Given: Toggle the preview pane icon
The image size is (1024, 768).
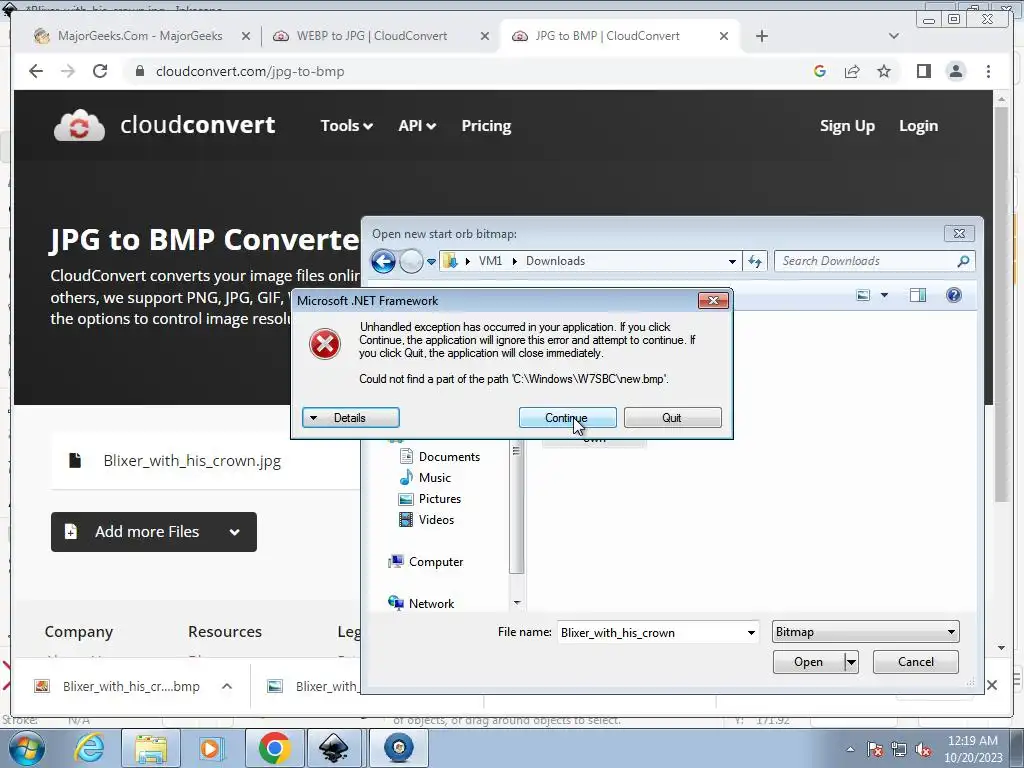Looking at the screenshot, I should (918, 295).
